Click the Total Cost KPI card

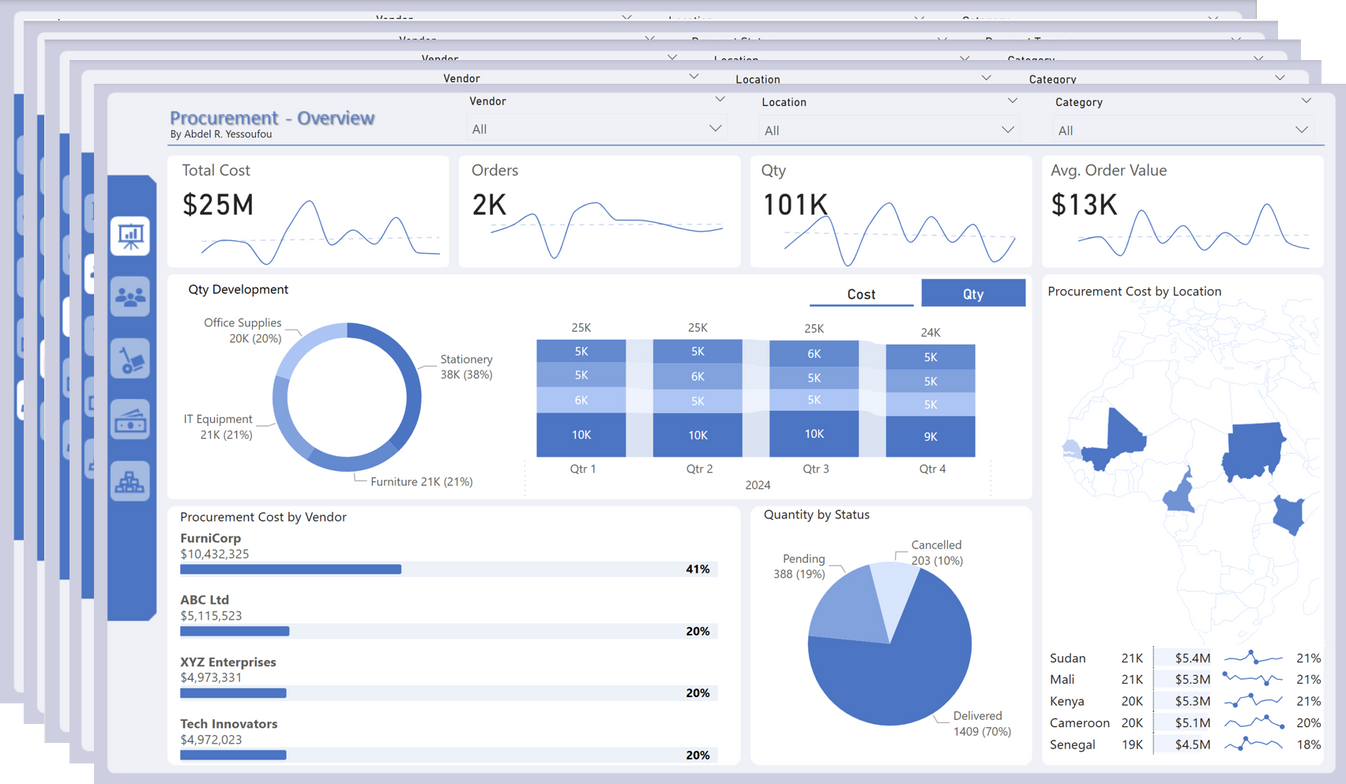(x=307, y=210)
